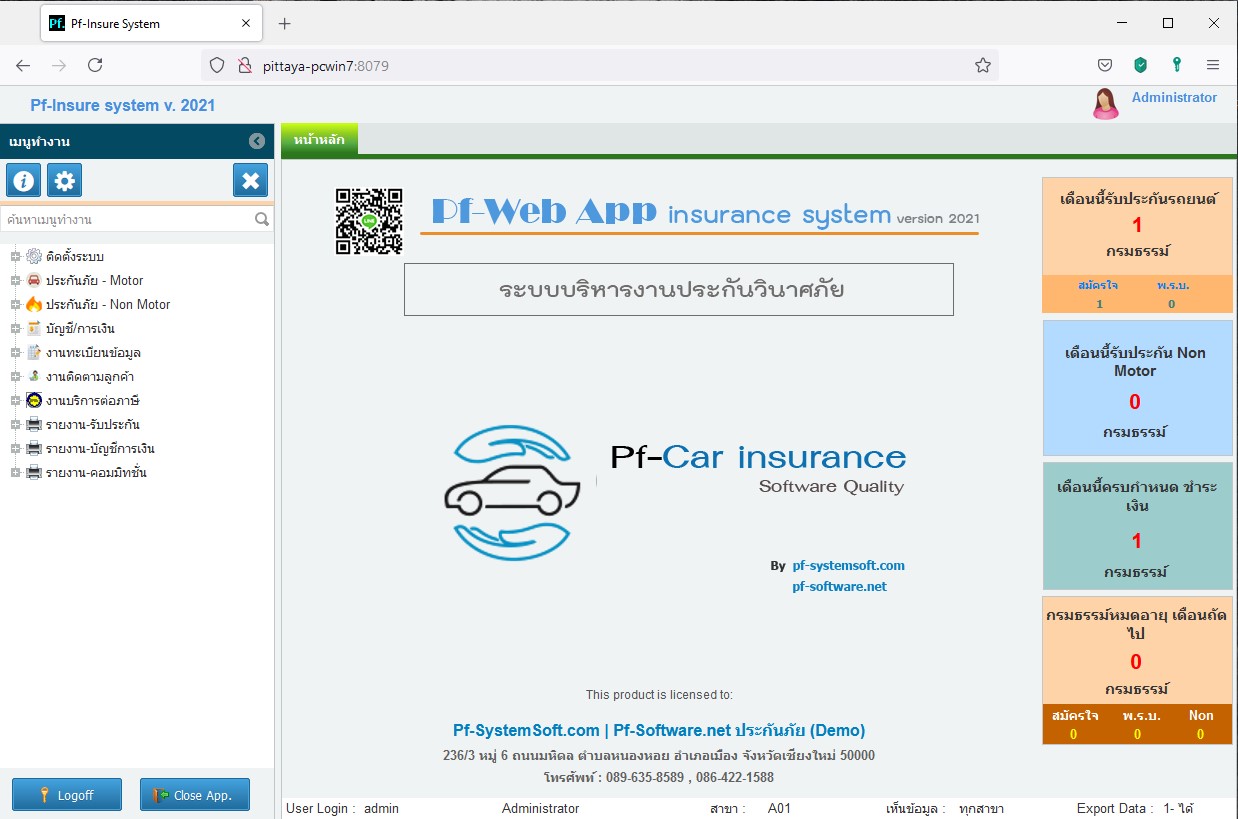The image size is (1238, 819).
Task: Open the เดือนนี้รับประกันรถยนต์ summary card
Action: click(x=1137, y=245)
